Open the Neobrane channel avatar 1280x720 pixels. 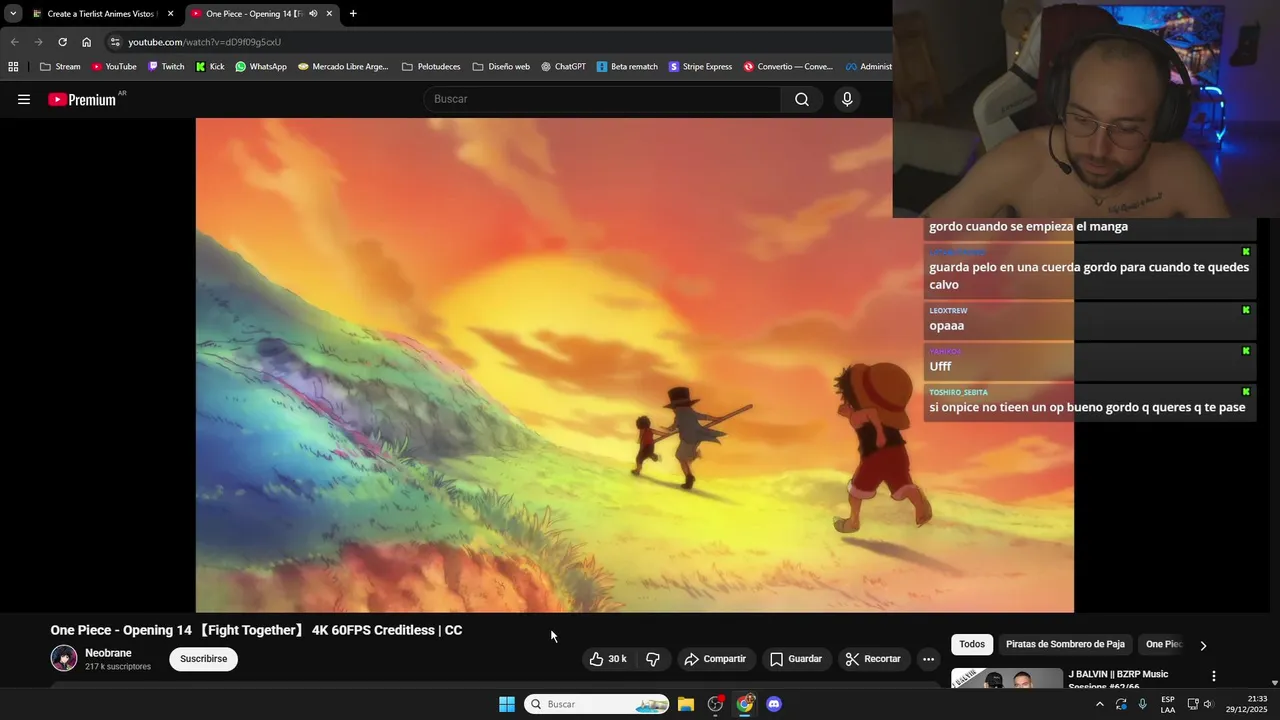click(64, 658)
